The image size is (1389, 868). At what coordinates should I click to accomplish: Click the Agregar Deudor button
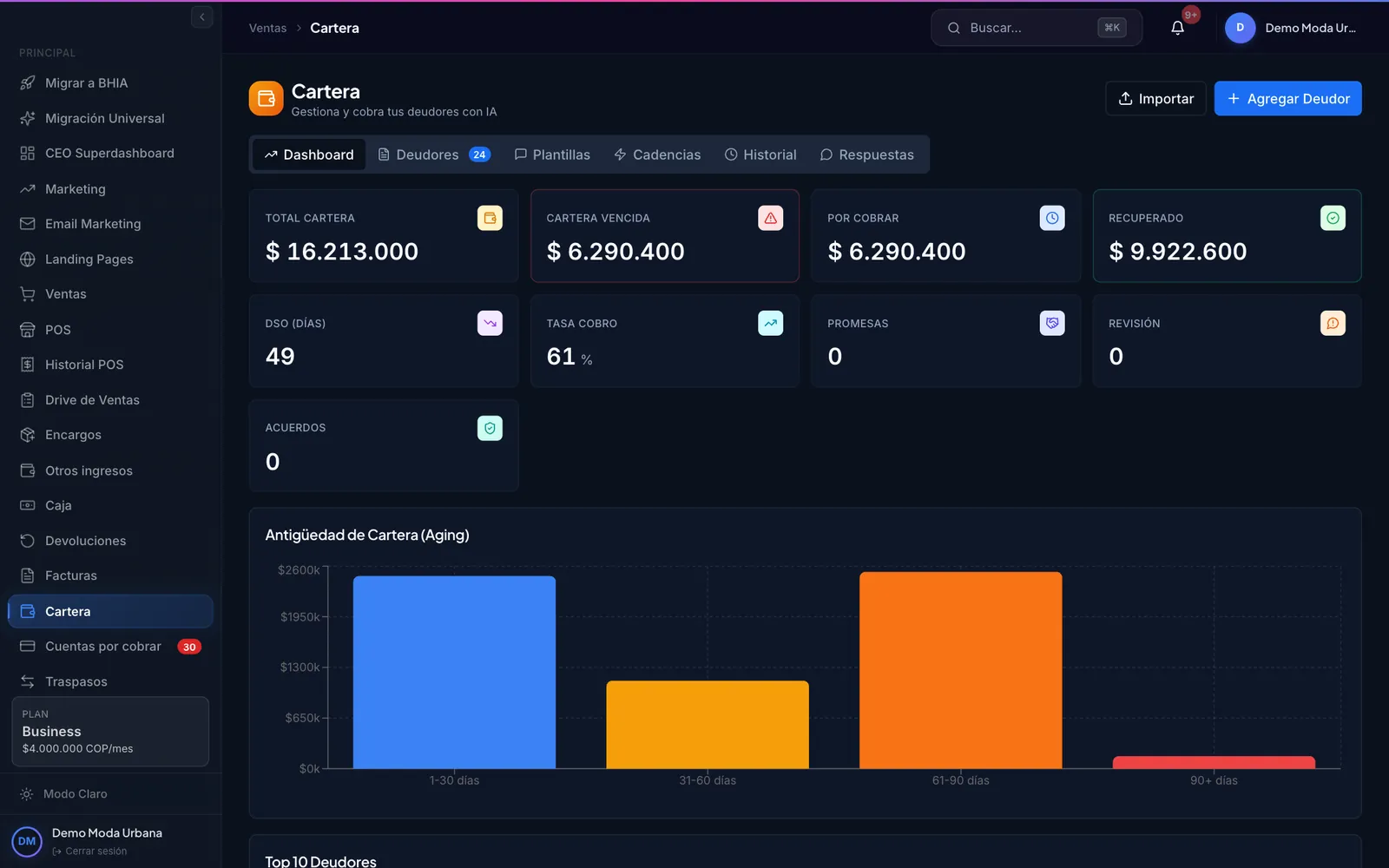click(1287, 98)
